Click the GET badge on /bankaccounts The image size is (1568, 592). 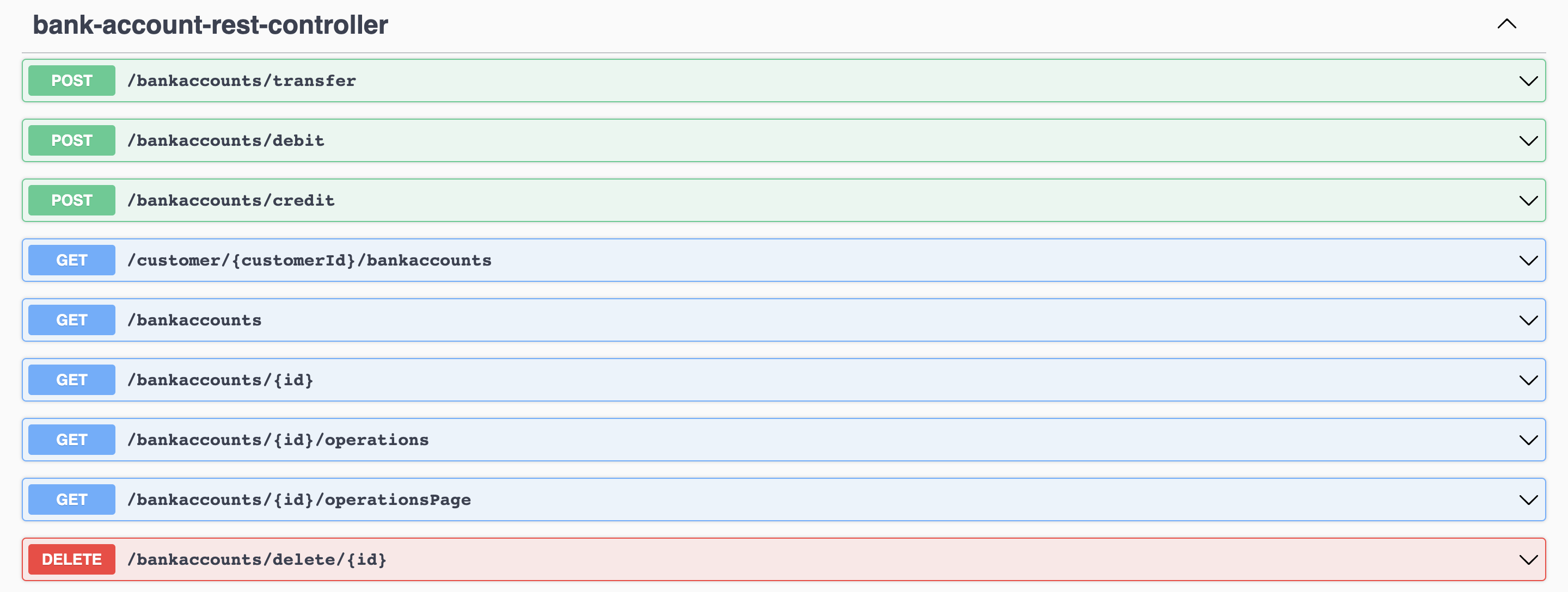(x=71, y=319)
